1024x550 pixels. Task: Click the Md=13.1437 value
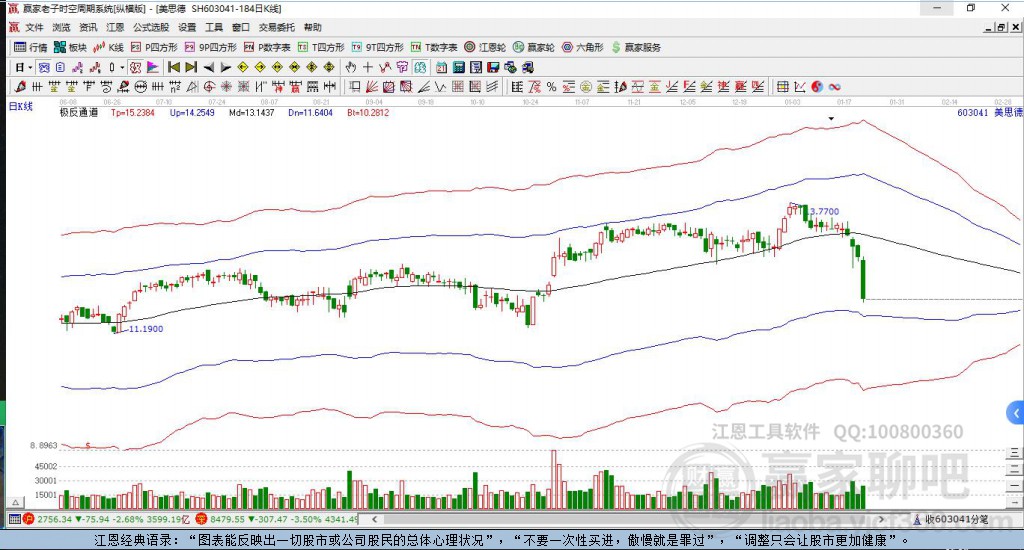251,112
